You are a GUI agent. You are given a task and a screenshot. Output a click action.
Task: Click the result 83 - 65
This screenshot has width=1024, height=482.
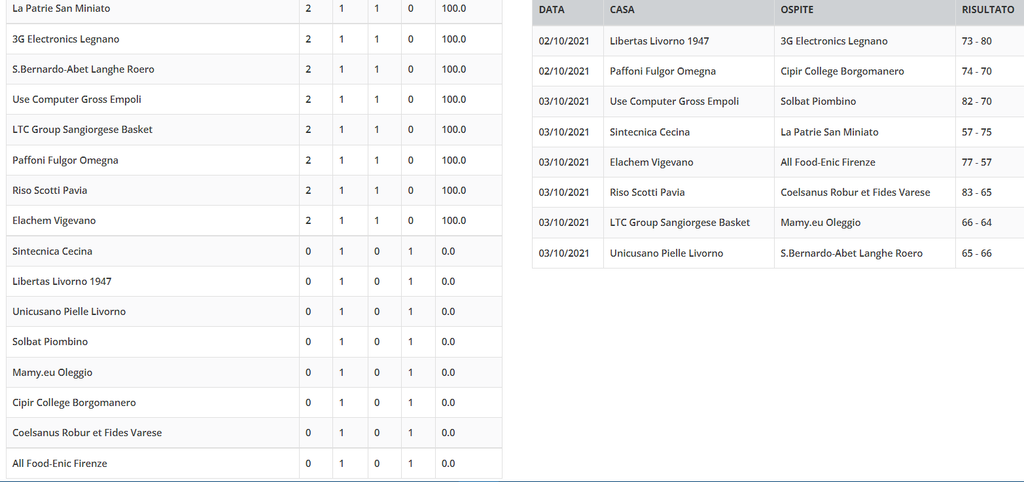tap(976, 192)
